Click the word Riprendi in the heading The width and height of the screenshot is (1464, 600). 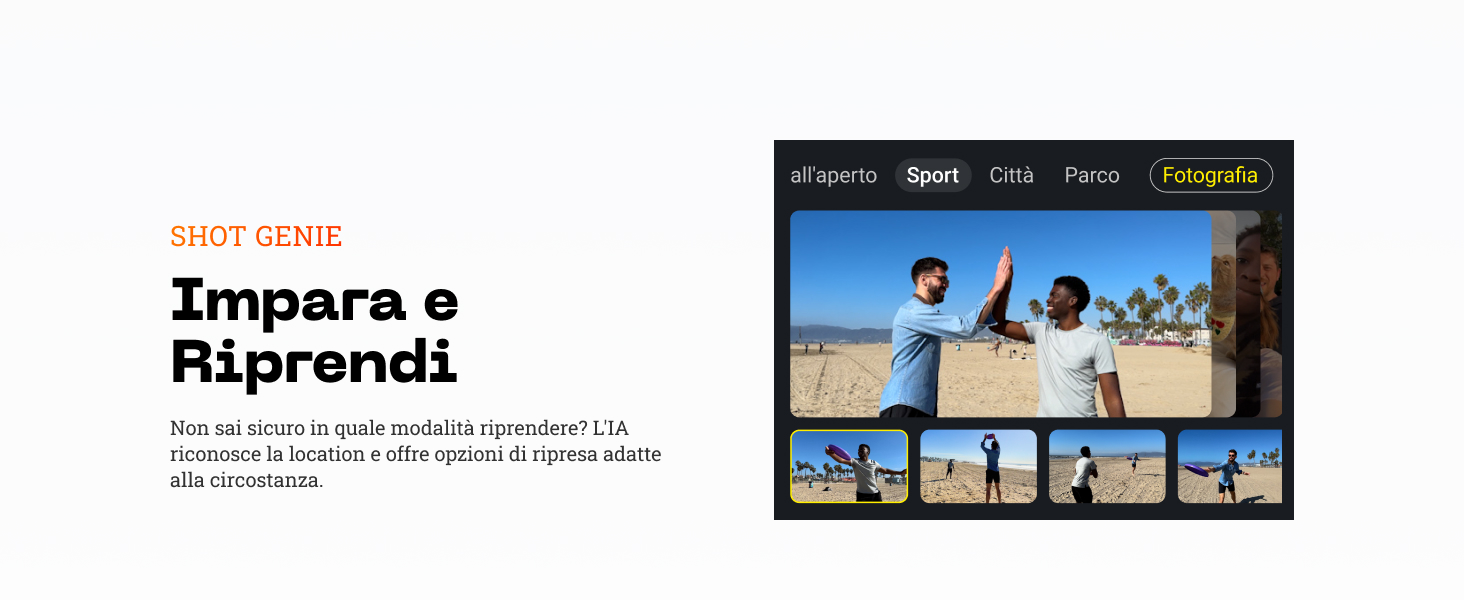click(x=314, y=362)
